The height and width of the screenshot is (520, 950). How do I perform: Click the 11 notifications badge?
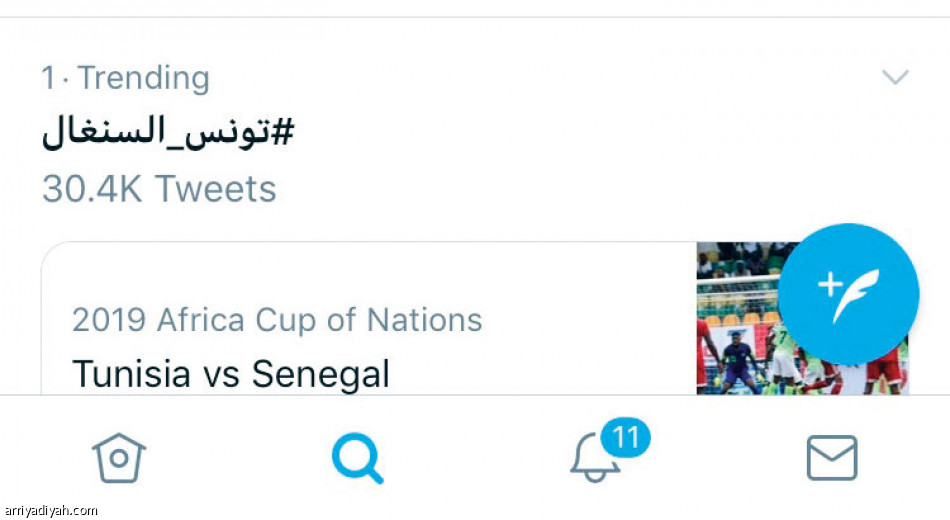click(626, 437)
